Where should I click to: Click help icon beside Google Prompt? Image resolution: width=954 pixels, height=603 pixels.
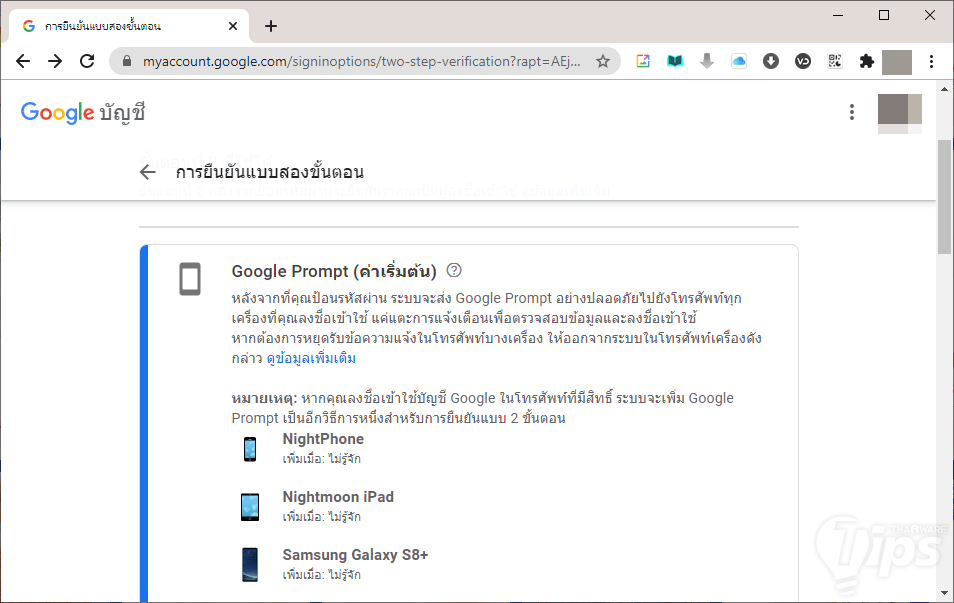(454, 270)
